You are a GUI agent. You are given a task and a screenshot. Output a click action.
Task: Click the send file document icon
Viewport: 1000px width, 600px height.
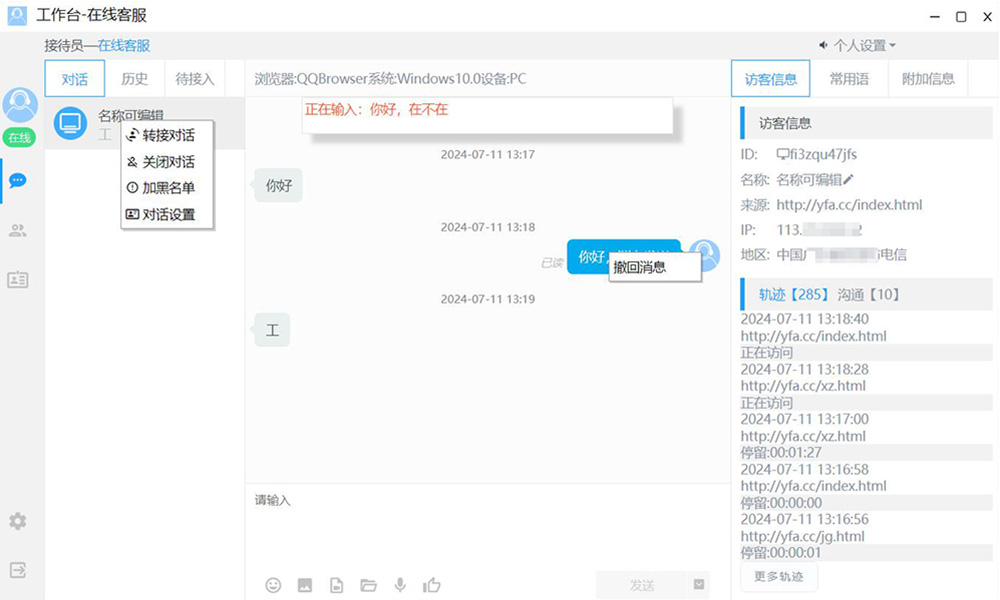click(337, 585)
